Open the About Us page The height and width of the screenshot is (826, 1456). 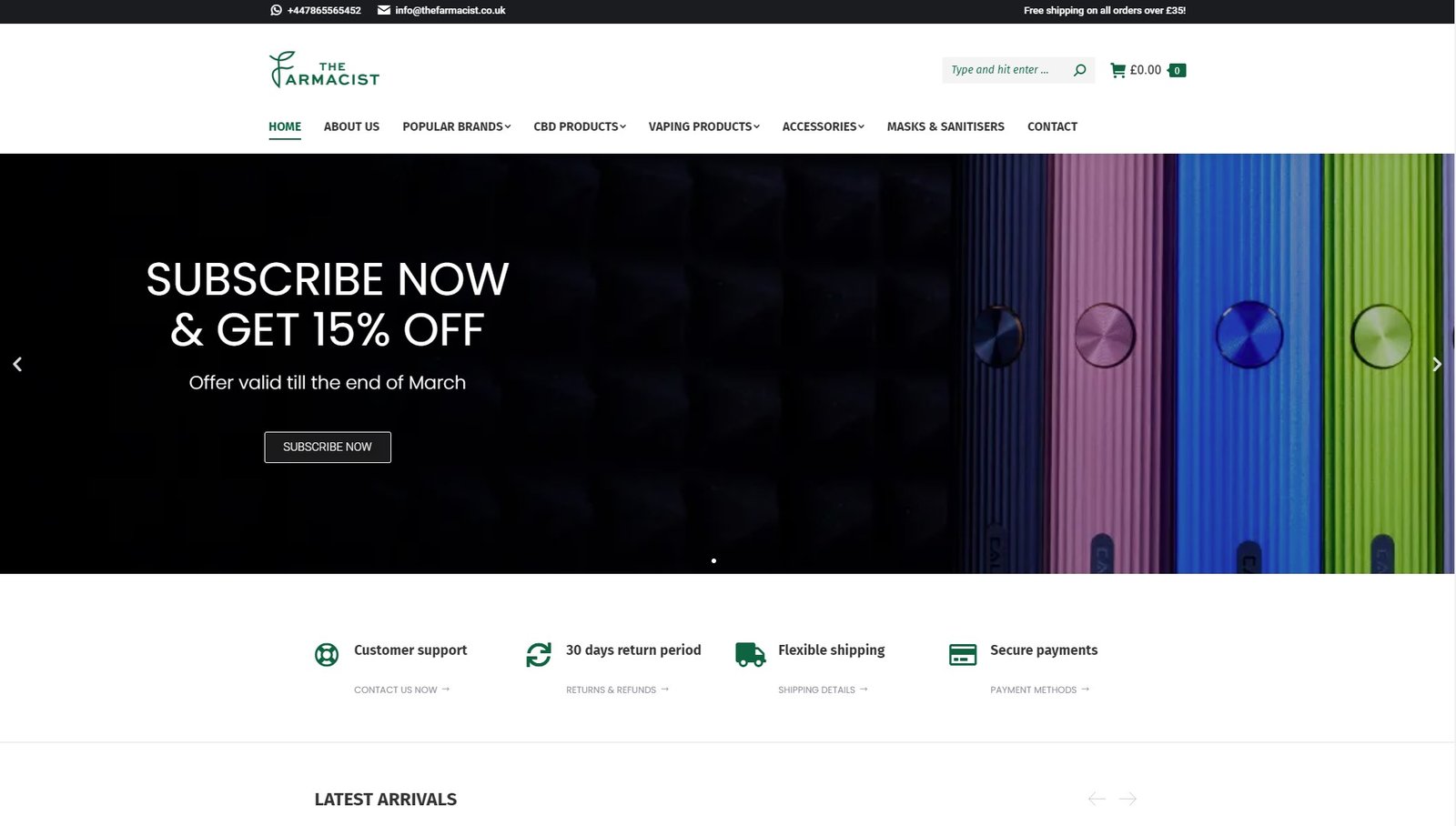351,126
